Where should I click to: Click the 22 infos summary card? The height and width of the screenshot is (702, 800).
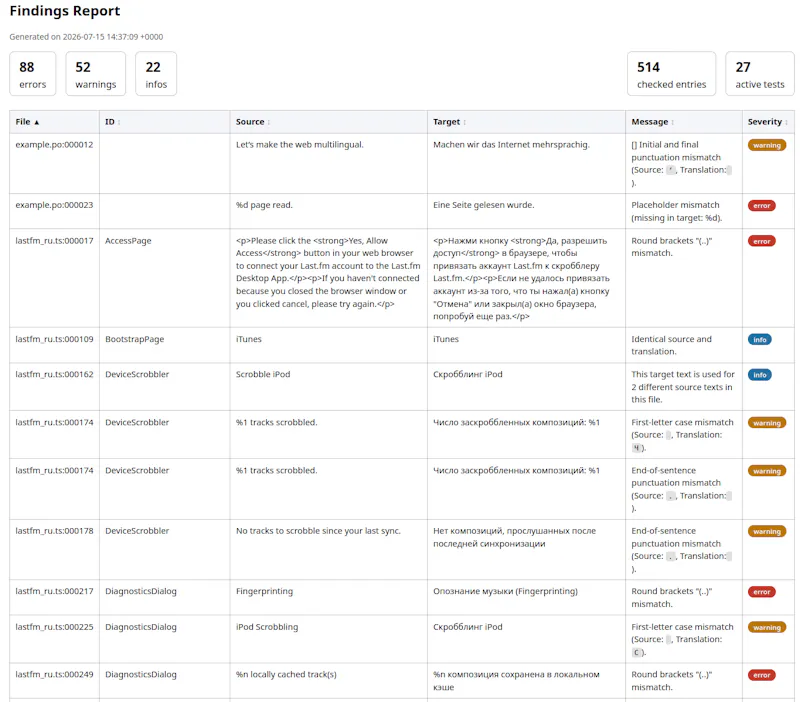[x=156, y=73]
